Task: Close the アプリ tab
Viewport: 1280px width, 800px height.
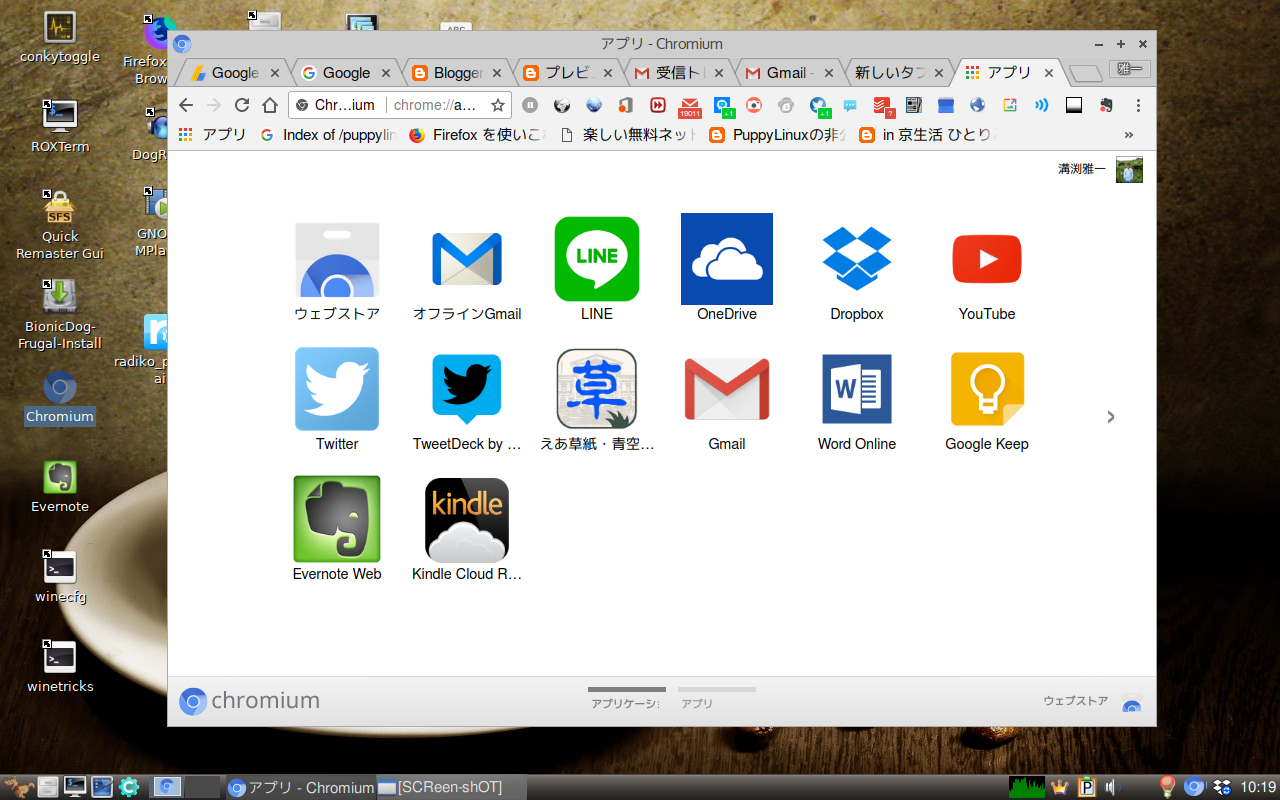Action: pyautogui.click(x=1049, y=73)
